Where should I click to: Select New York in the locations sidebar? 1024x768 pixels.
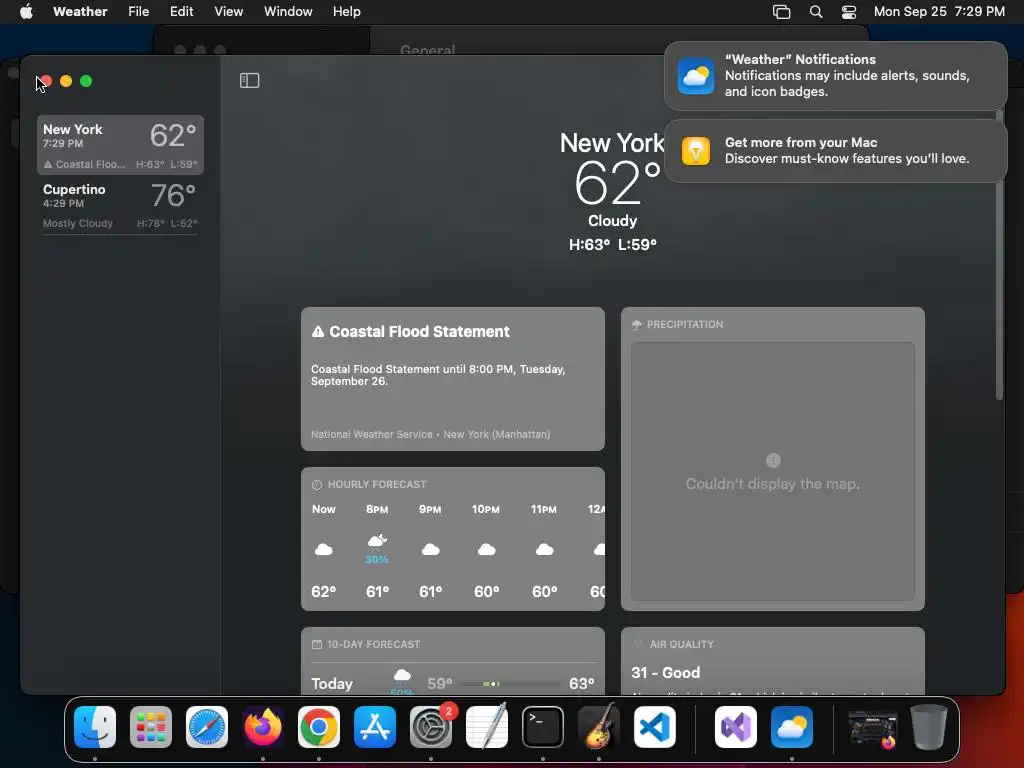120,145
